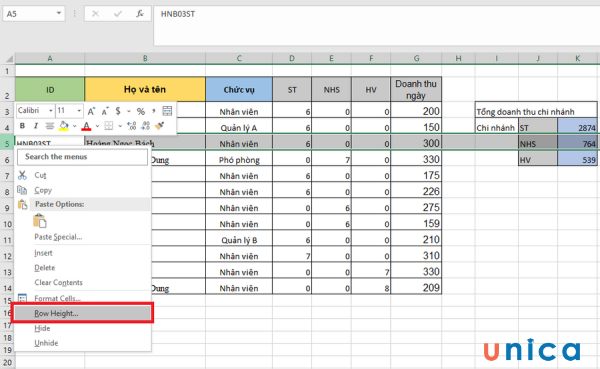The height and width of the screenshot is (369, 600).
Task: Select row 10 header
Action: (x=8, y=224)
